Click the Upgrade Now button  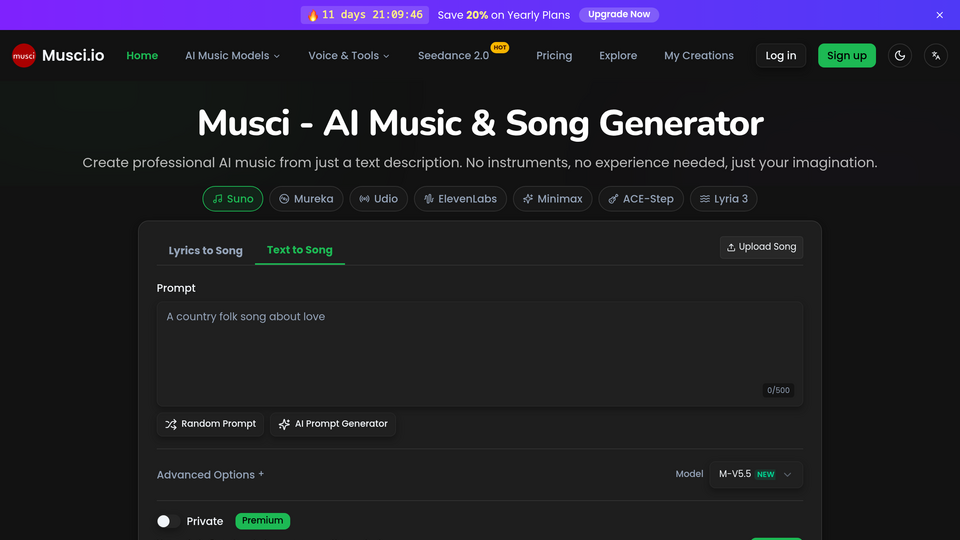click(619, 15)
